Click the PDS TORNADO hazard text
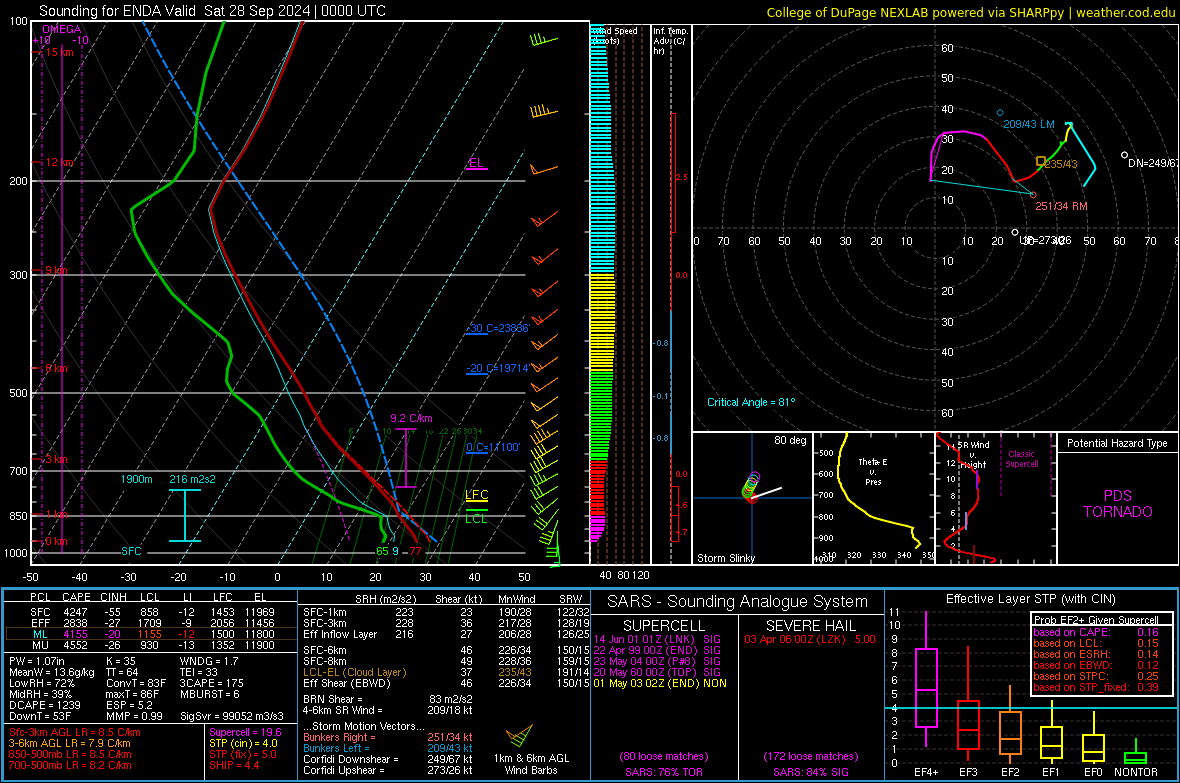The width and height of the screenshot is (1180, 783). coord(1118,504)
